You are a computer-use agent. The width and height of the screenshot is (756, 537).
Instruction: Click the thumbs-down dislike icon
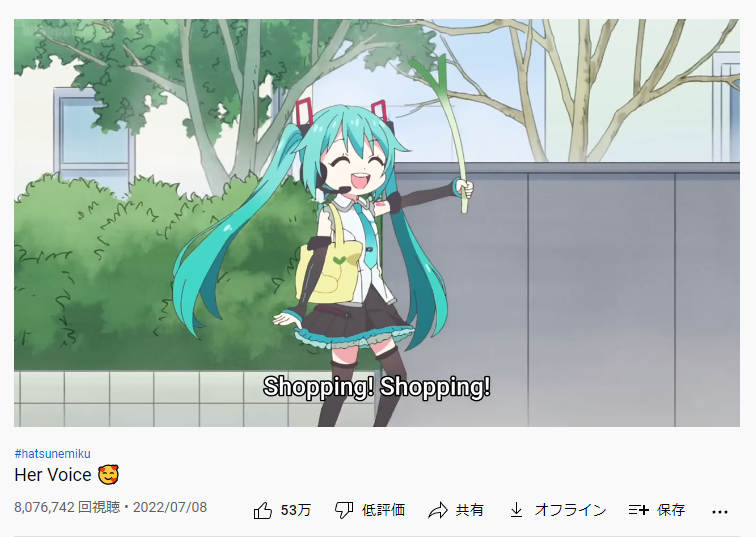(x=344, y=510)
